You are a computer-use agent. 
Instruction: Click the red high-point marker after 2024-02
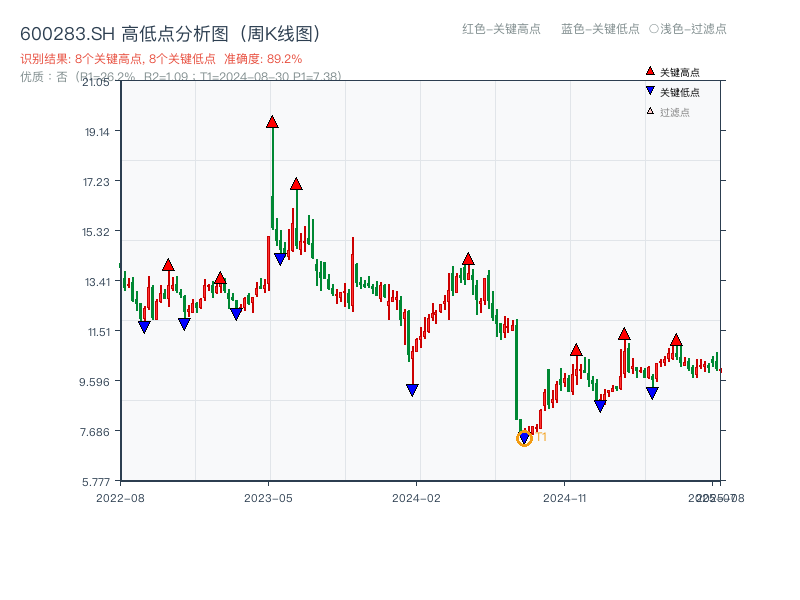tap(468, 259)
